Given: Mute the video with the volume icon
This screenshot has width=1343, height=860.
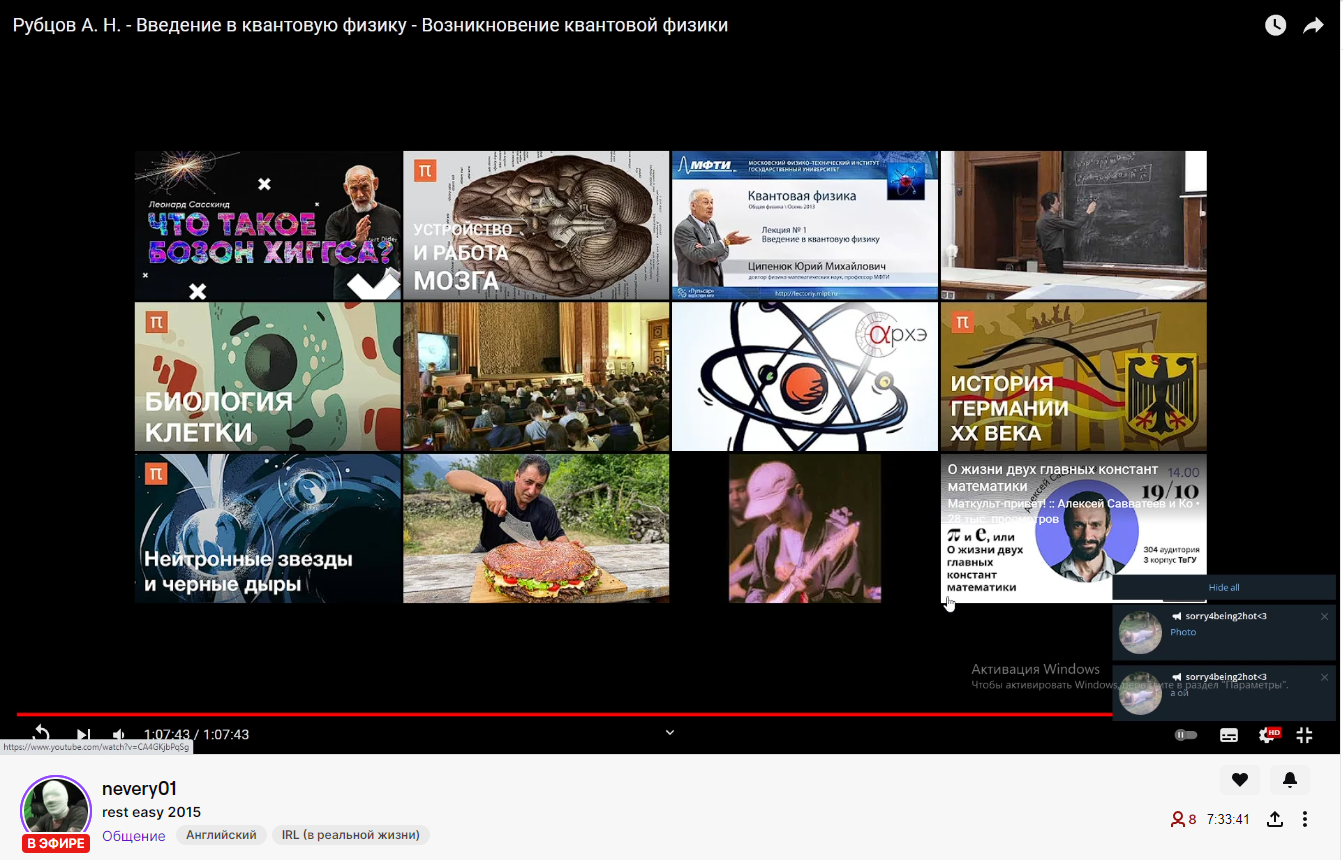Looking at the screenshot, I should tap(119, 733).
